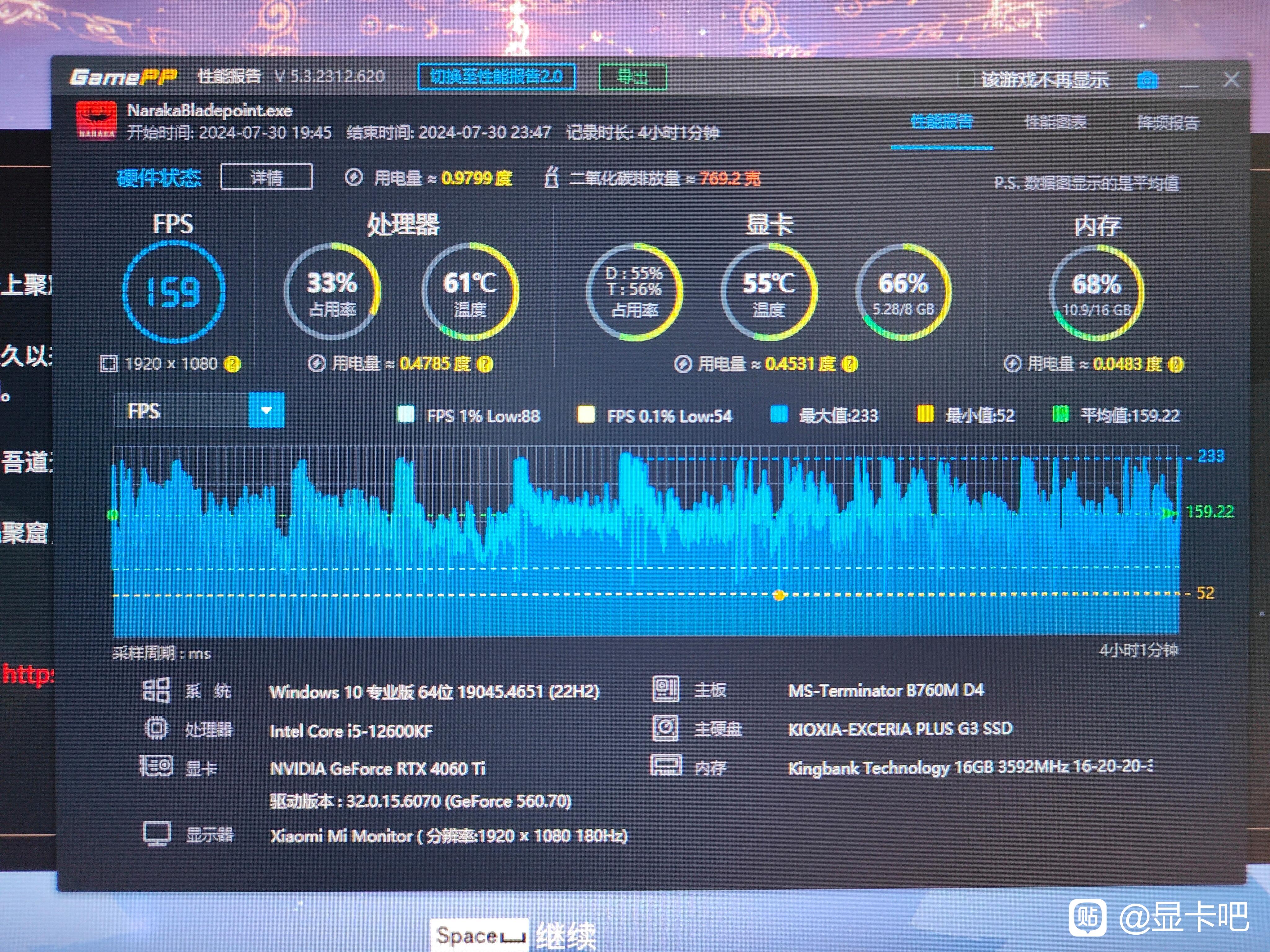
Task: Click the 硬件状态 heading
Action: (x=158, y=178)
